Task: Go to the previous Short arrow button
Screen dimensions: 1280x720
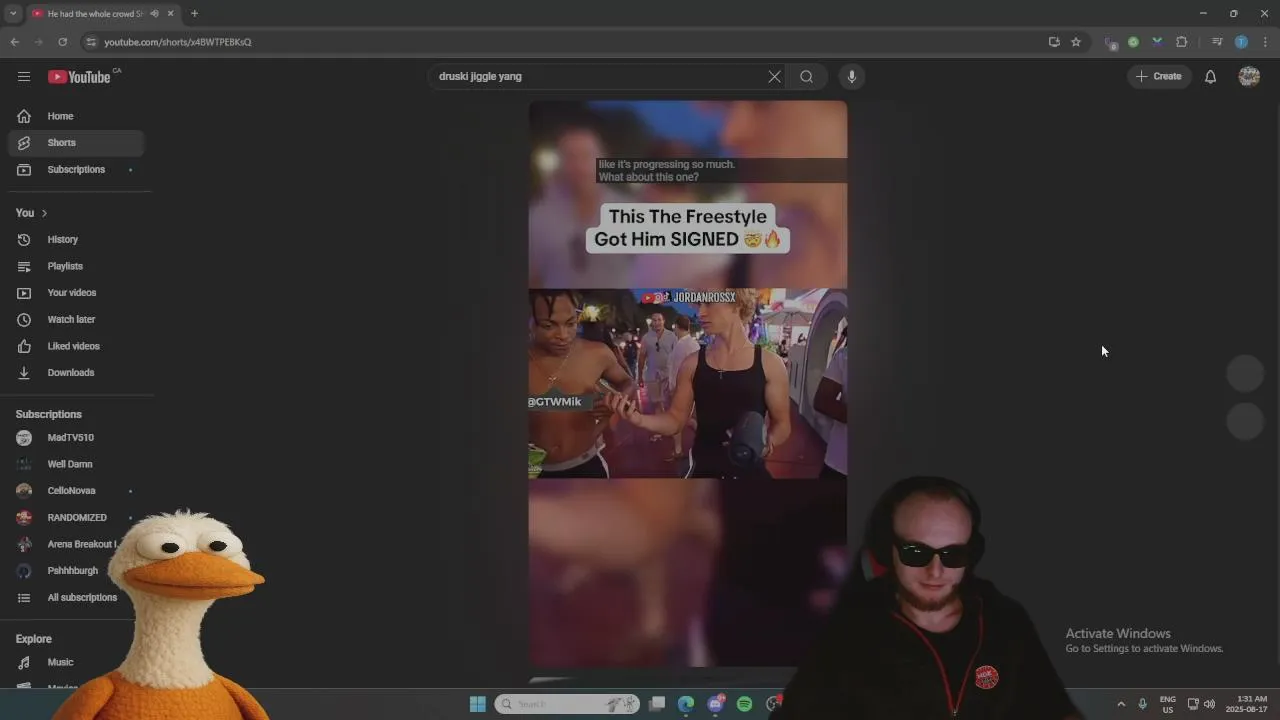Action: (1246, 373)
